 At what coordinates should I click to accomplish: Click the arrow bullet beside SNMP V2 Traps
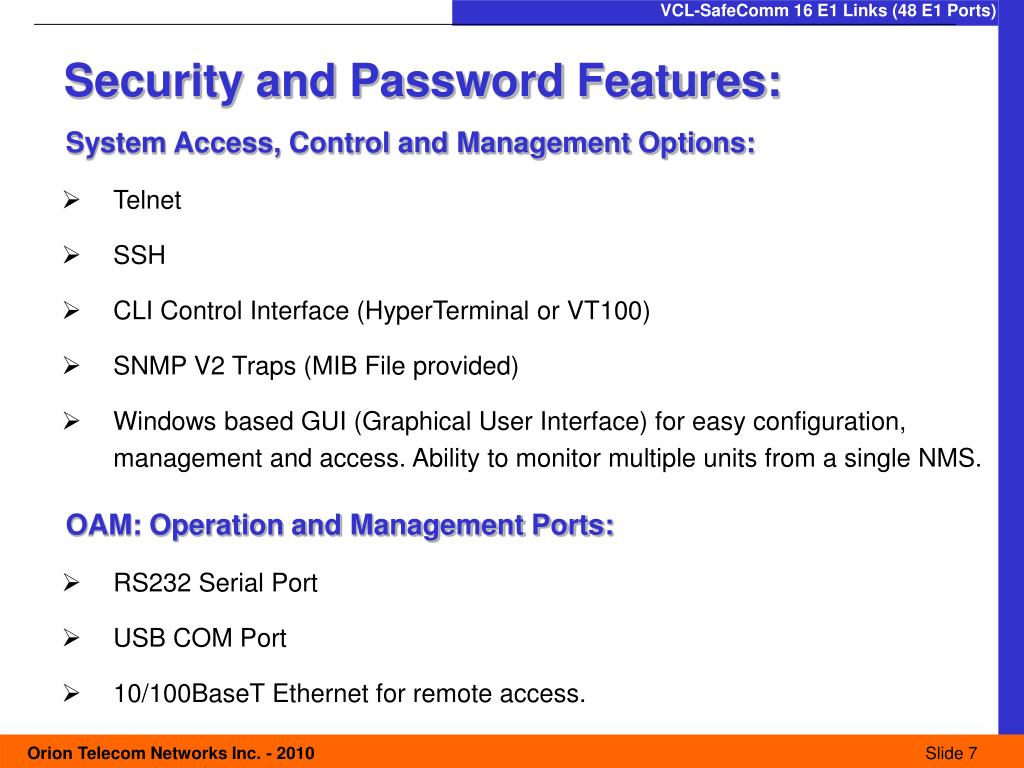(x=71, y=366)
